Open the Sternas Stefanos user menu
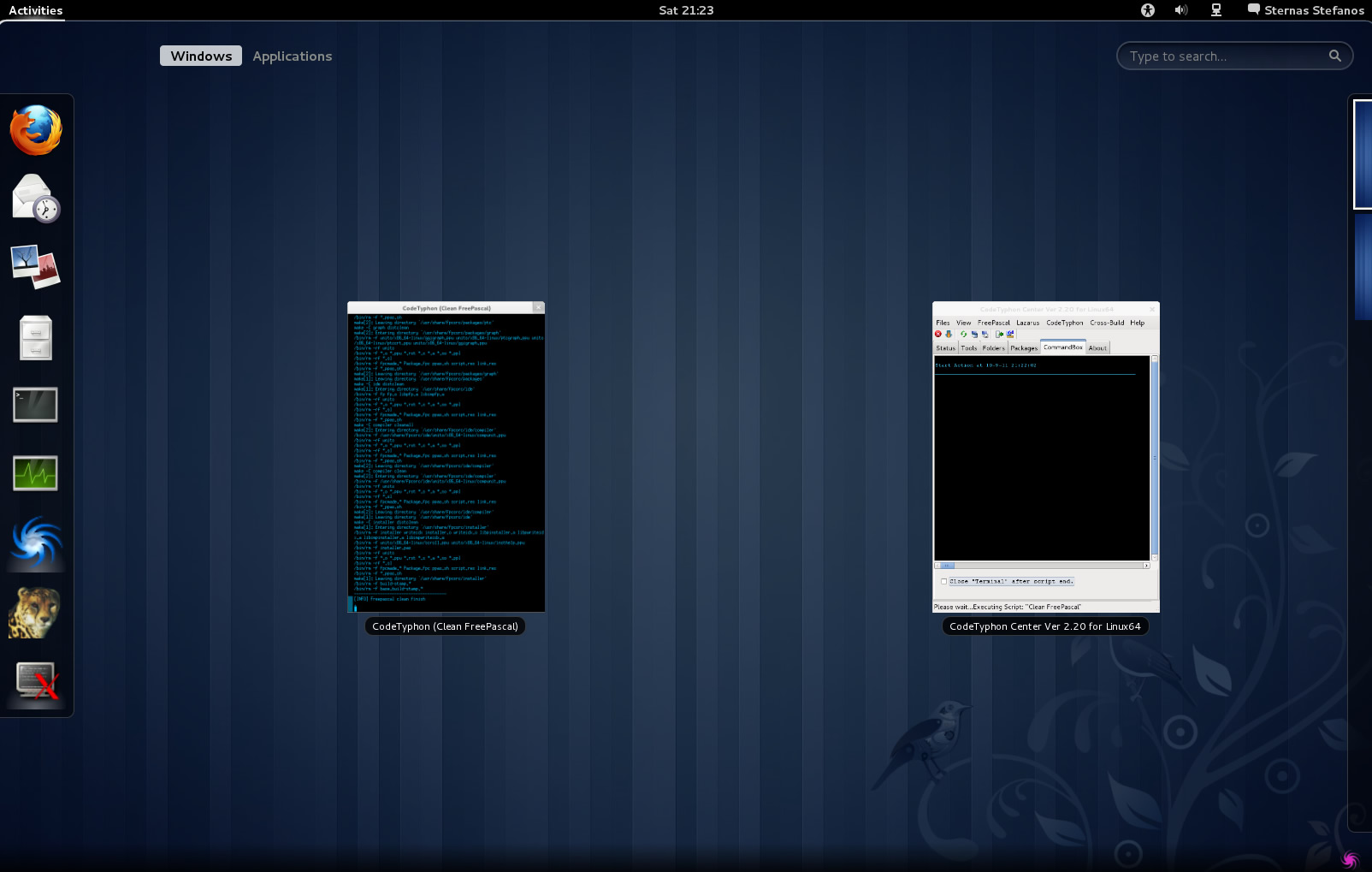 pos(1305,10)
